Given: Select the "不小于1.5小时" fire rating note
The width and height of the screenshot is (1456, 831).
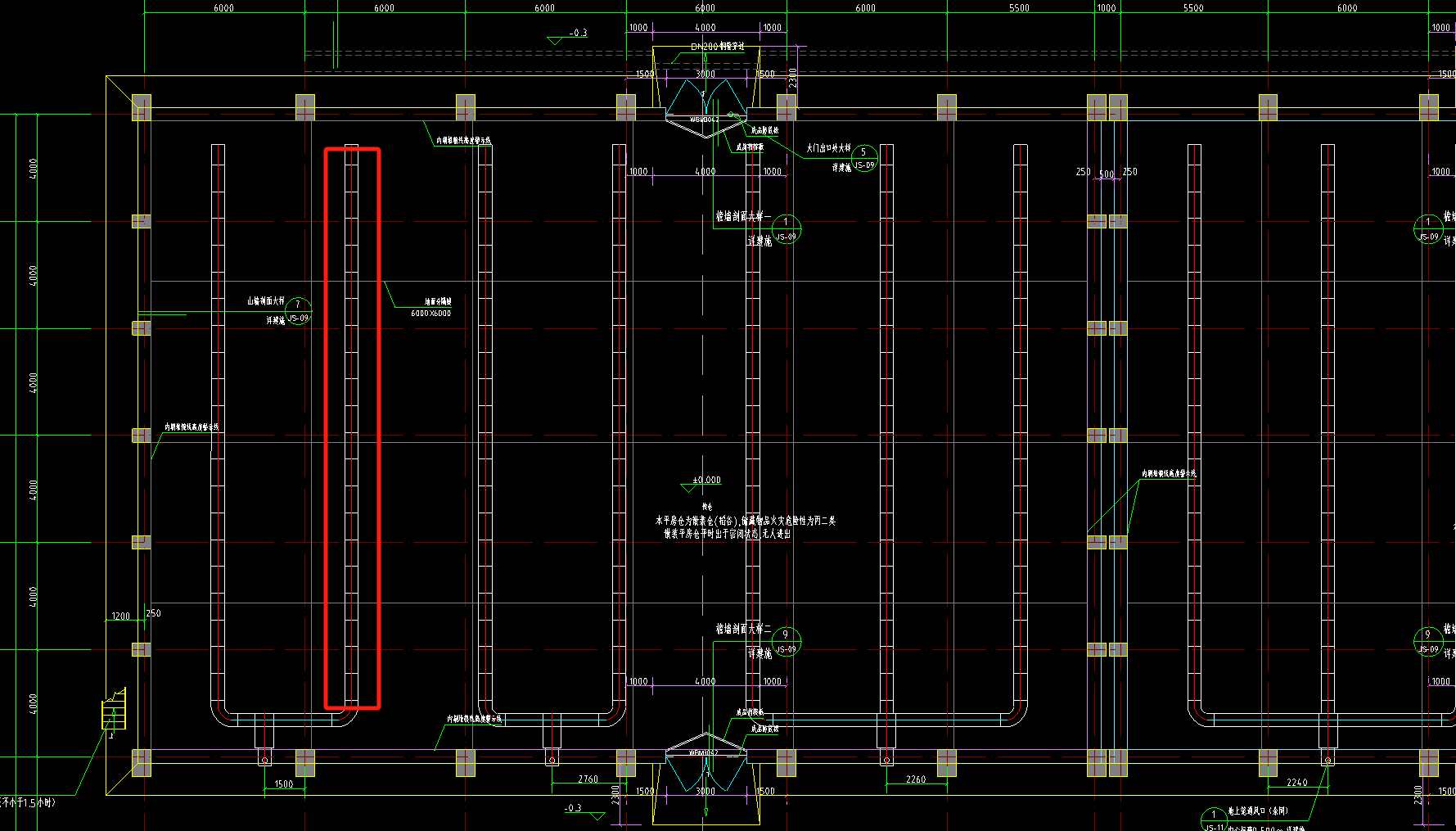Looking at the screenshot, I should [x=28, y=802].
